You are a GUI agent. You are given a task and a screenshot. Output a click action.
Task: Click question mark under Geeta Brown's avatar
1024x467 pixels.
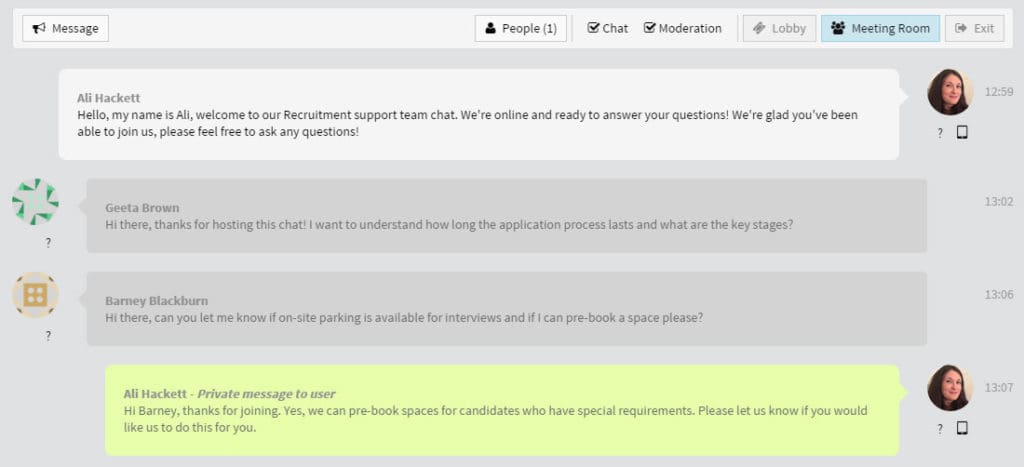point(48,243)
